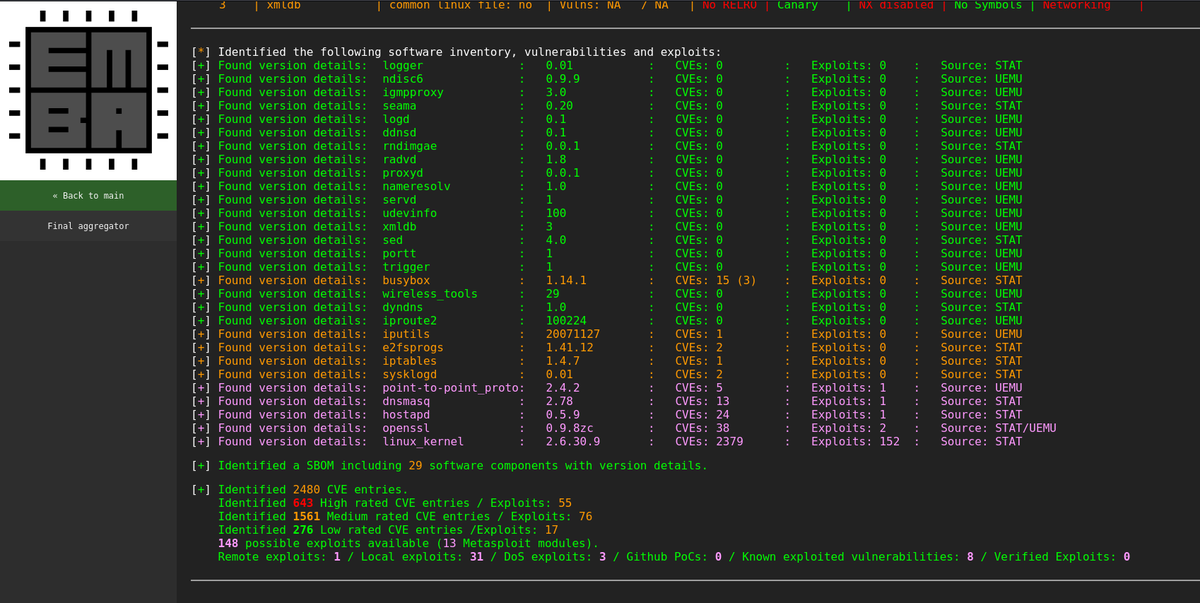This screenshot has height=603, width=1200.
Task: Click the 'ddnsd' component entry
Action: 400,133
